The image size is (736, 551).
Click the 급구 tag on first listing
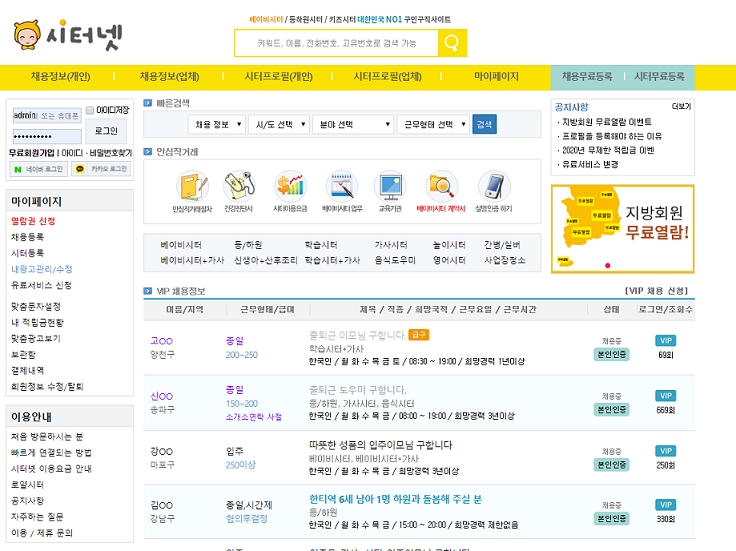click(419, 335)
